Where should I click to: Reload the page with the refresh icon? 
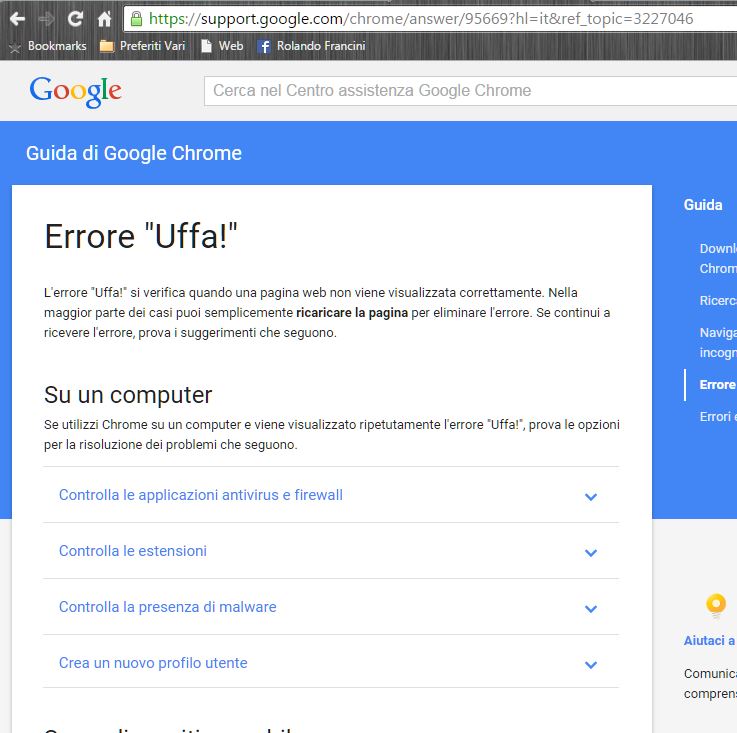tap(75, 19)
